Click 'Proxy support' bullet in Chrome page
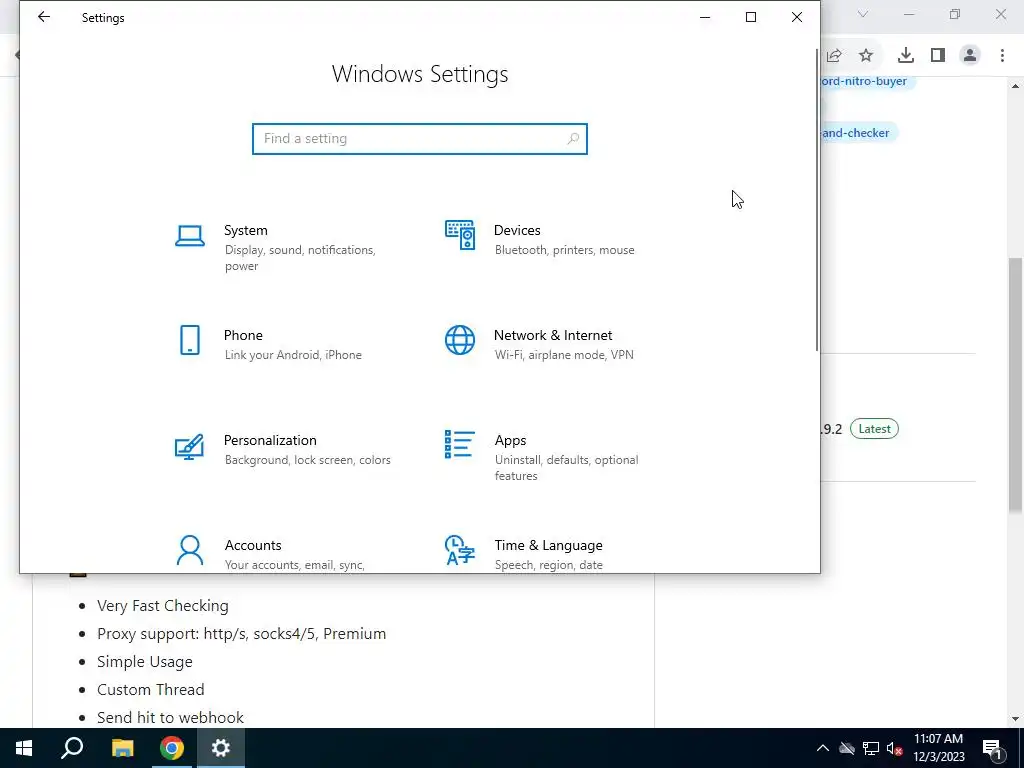 242,634
